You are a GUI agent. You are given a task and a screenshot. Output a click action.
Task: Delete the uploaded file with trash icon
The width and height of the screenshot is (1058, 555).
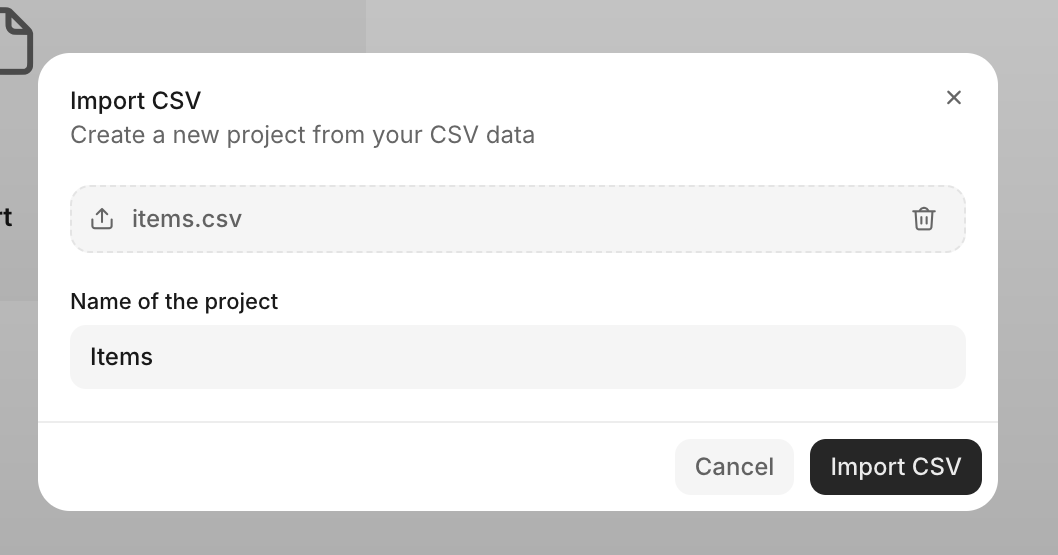pos(924,219)
